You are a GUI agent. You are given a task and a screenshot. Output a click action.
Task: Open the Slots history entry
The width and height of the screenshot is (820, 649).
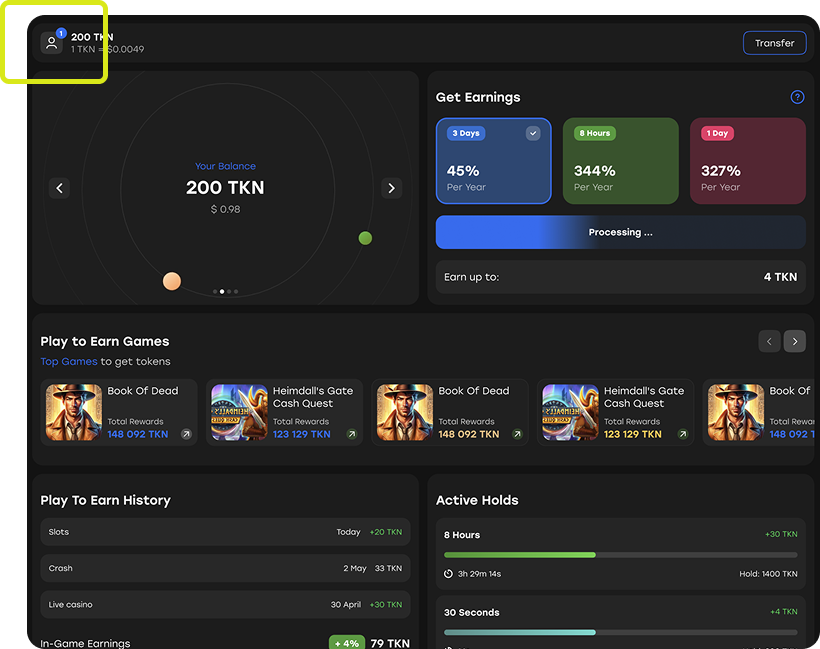[x=225, y=532]
